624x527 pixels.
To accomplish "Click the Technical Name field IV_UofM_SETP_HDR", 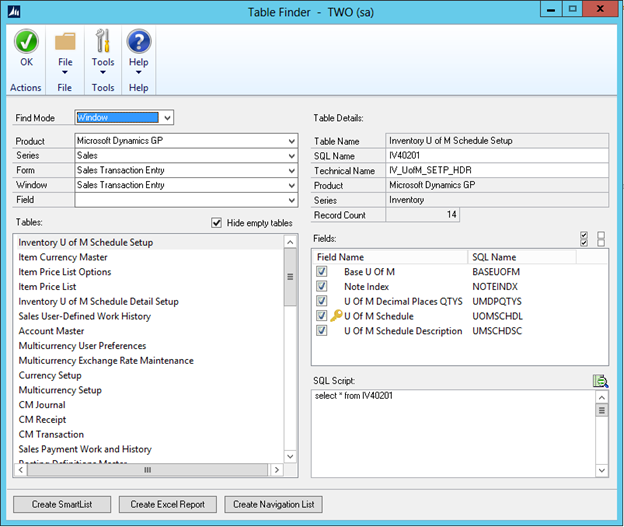I will (497, 170).
